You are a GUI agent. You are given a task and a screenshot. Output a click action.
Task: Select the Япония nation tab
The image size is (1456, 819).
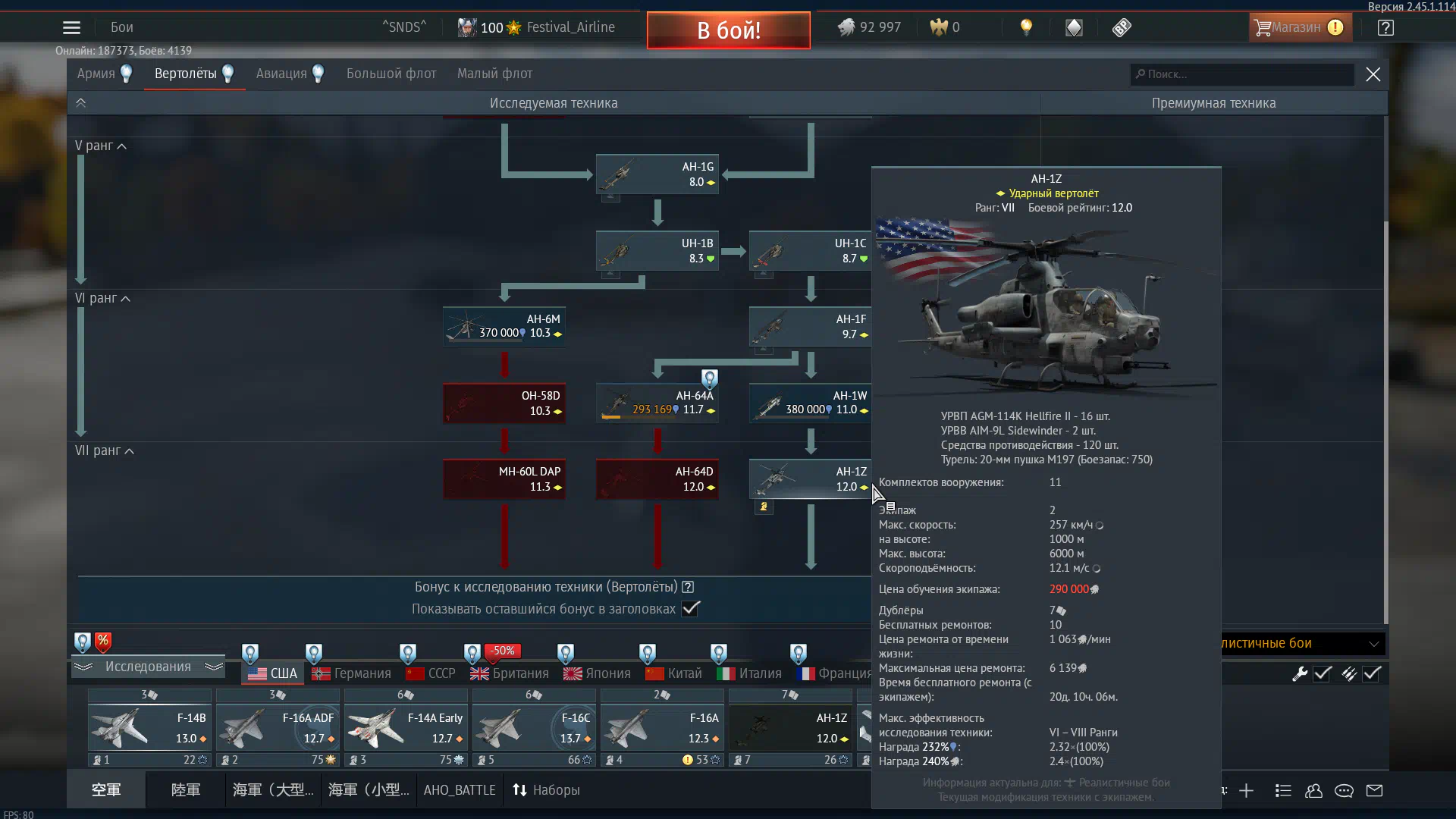click(597, 673)
